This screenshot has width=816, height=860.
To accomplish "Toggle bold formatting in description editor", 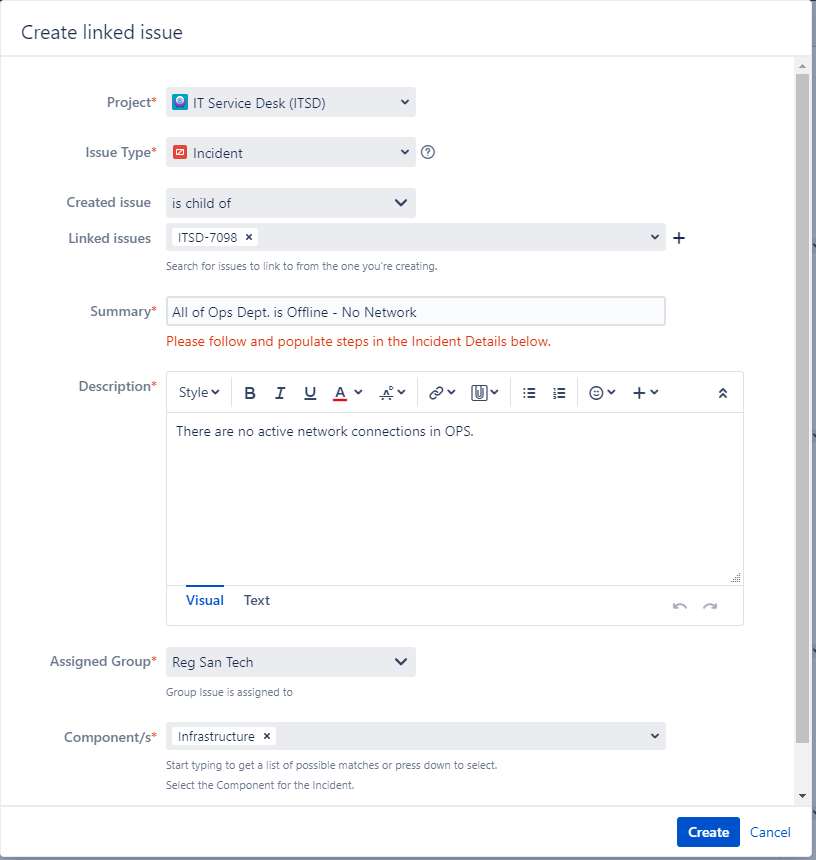I will tap(250, 393).
